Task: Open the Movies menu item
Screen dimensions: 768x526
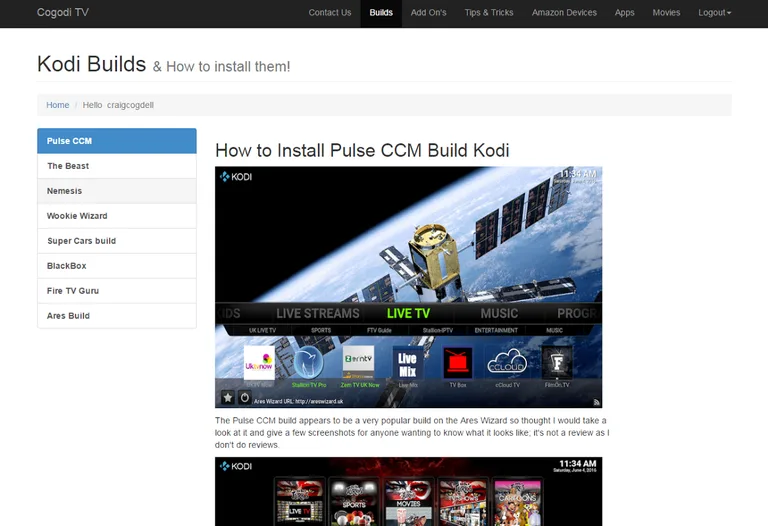Action: click(x=666, y=13)
